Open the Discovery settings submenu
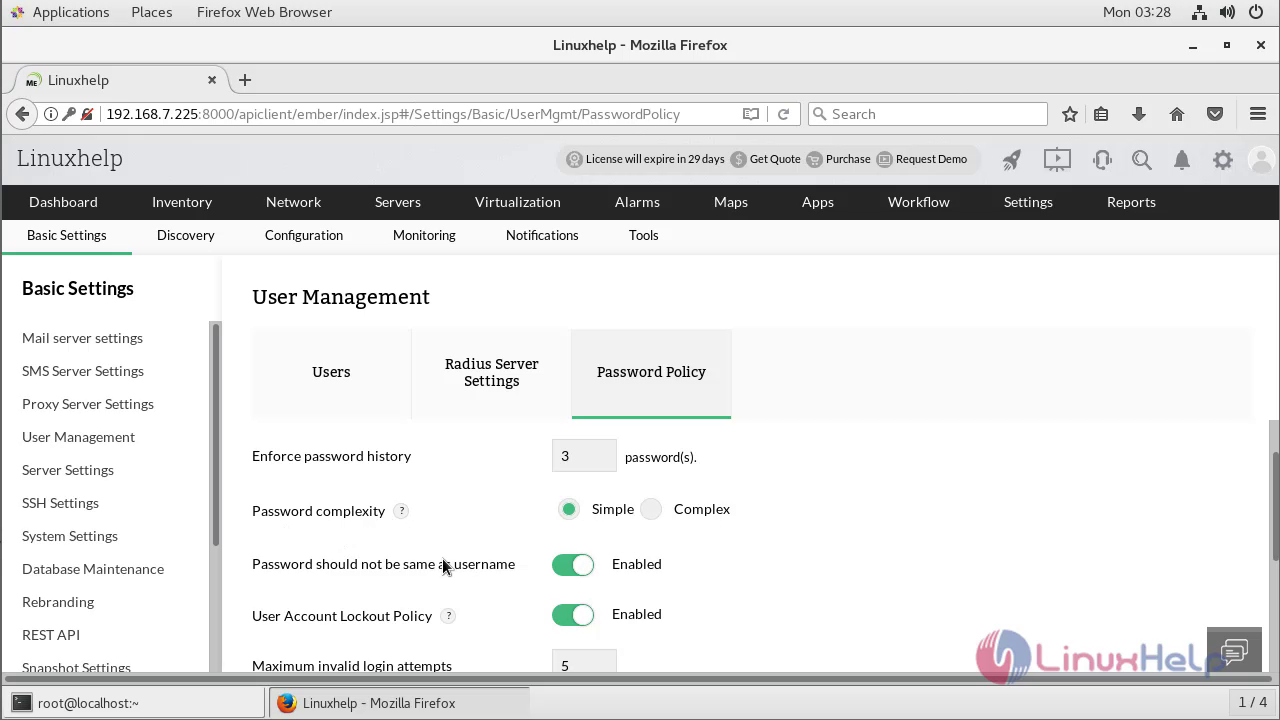This screenshot has width=1280, height=720. [186, 235]
